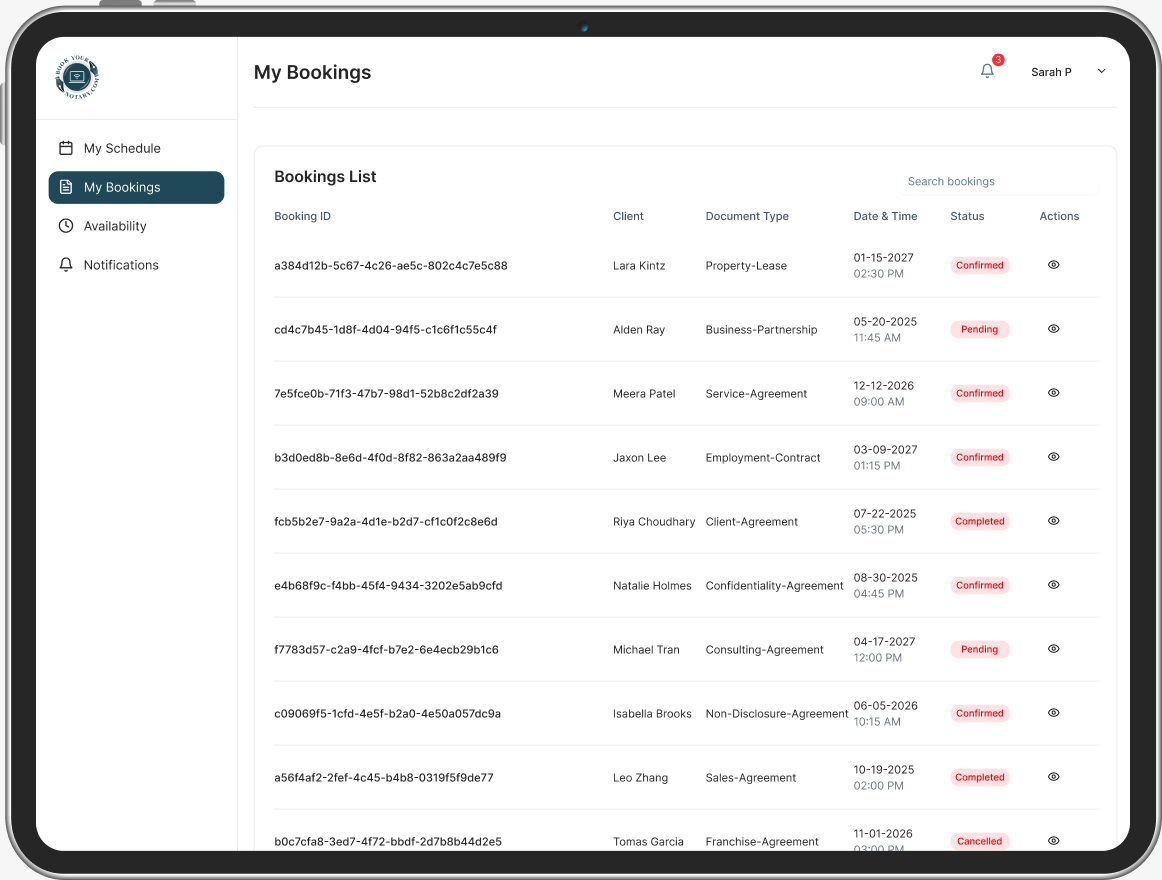This screenshot has width=1162, height=880.
Task: Select My Bookings in the sidebar
Action: 136,188
